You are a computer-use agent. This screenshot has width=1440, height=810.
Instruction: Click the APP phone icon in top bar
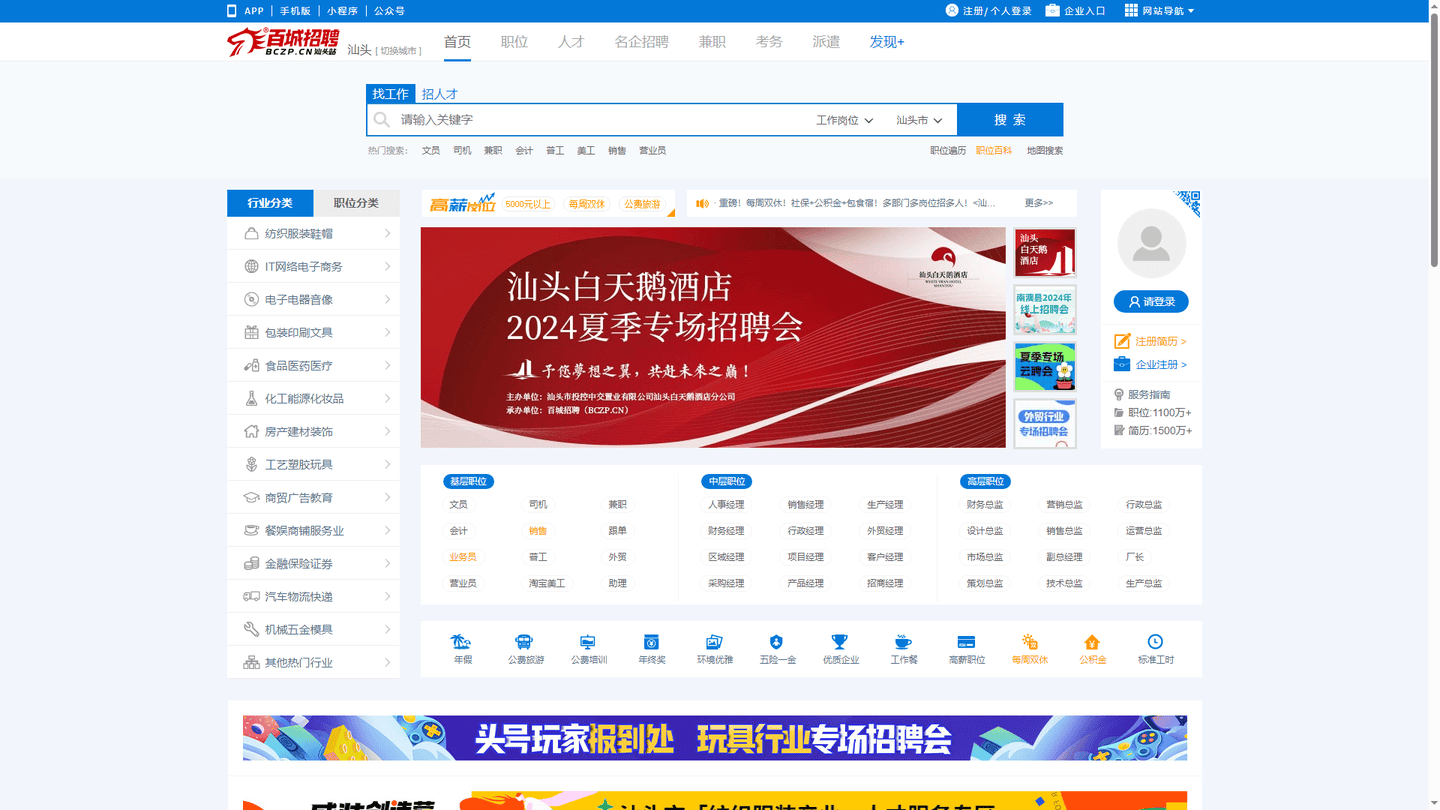click(x=232, y=11)
